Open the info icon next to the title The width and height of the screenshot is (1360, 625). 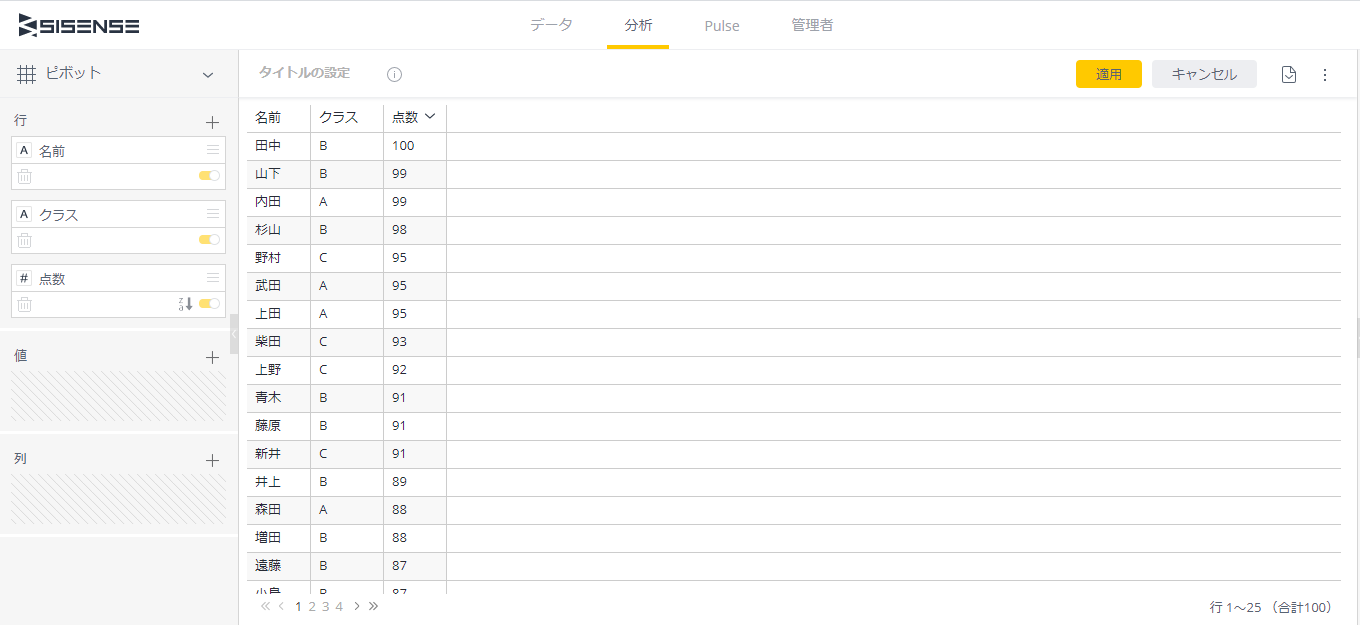[x=394, y=74]
